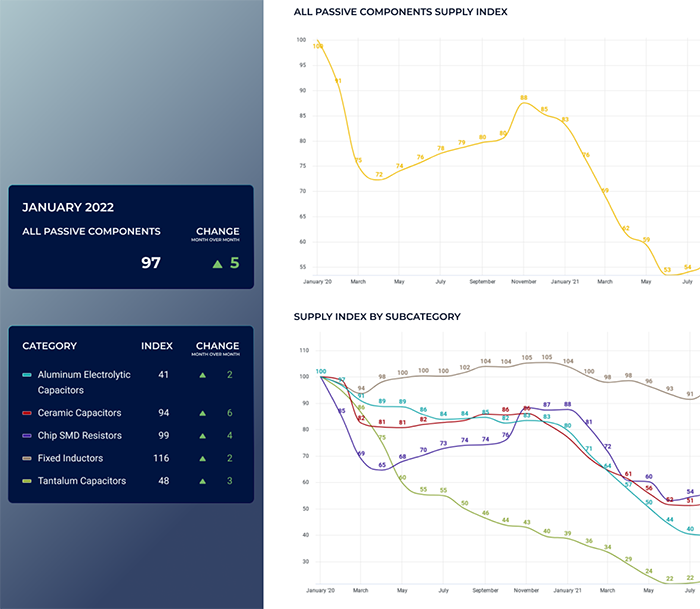Select the Ceramic Capacitors category label

[x=79, y=413]
